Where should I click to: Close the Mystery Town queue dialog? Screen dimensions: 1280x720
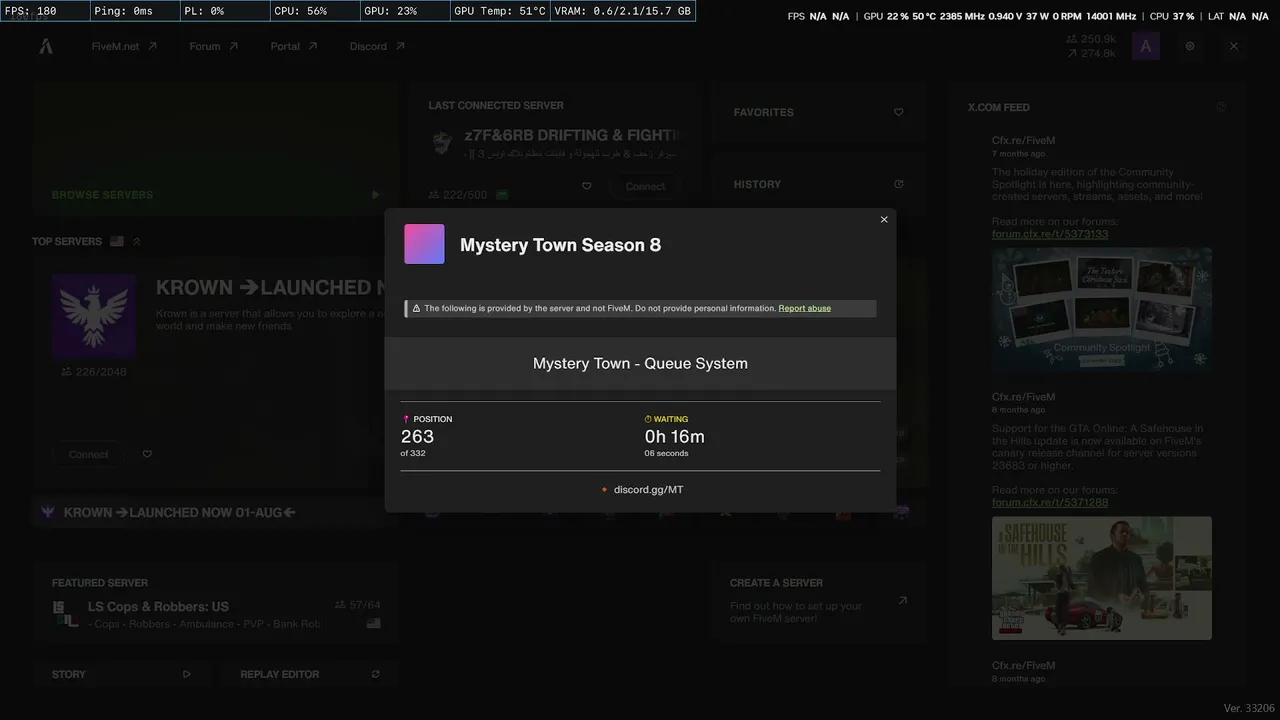click(x=884, y=220)
